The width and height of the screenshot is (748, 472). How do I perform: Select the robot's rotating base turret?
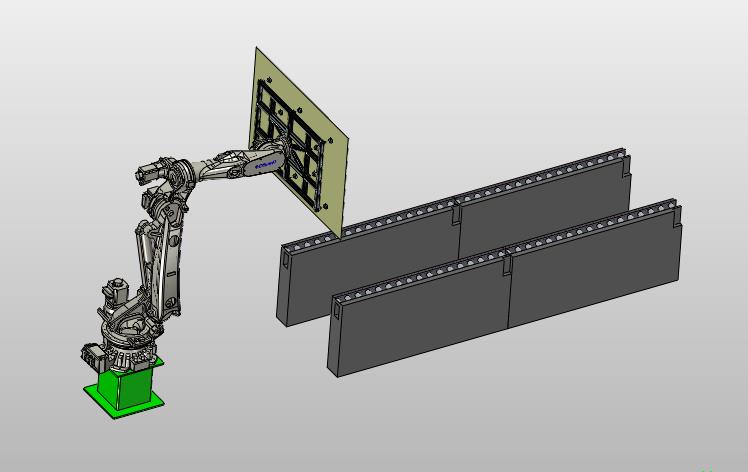tap(128, 339)
